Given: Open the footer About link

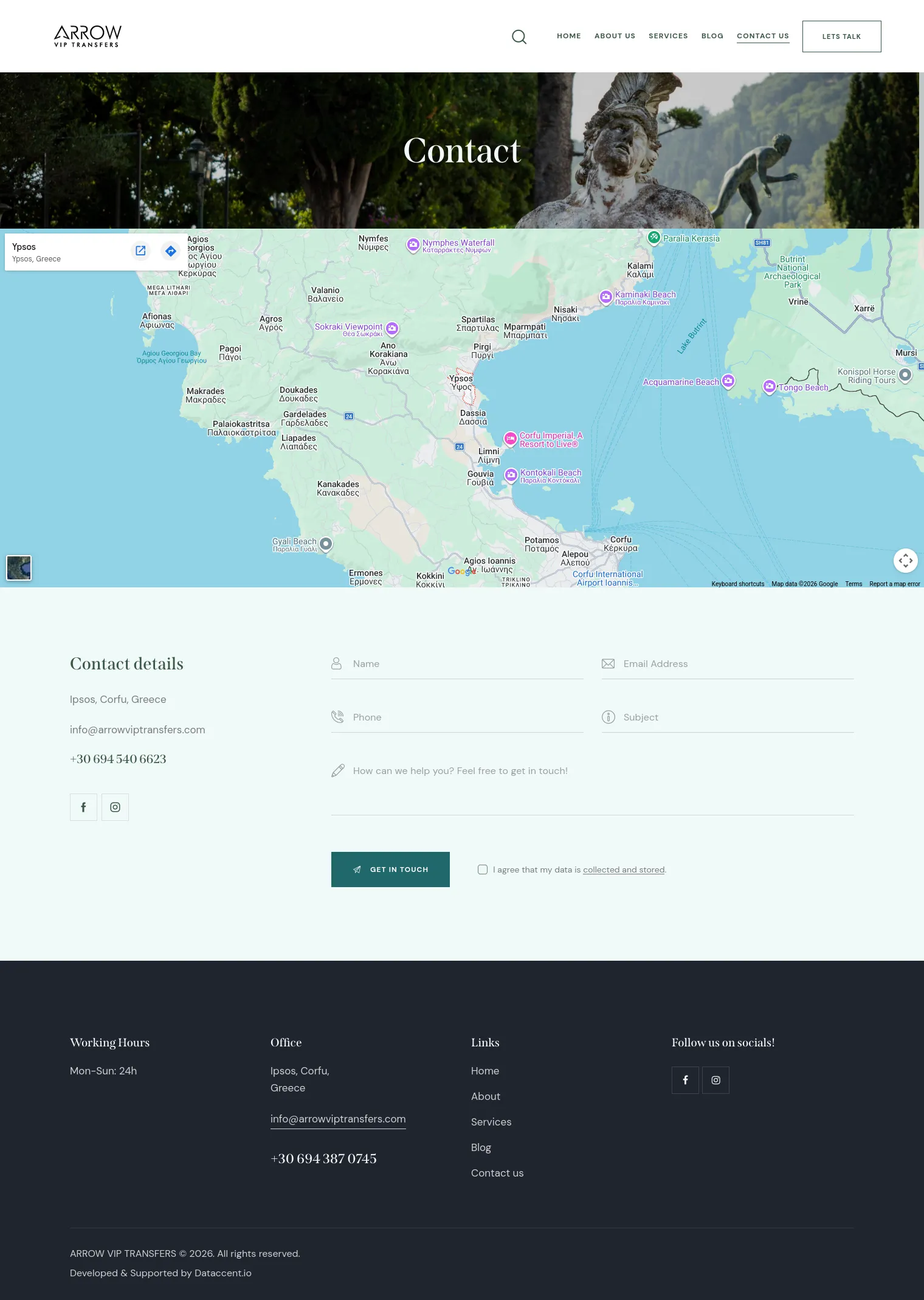Looking at the screenshot, I should (x=486, y=1096).
